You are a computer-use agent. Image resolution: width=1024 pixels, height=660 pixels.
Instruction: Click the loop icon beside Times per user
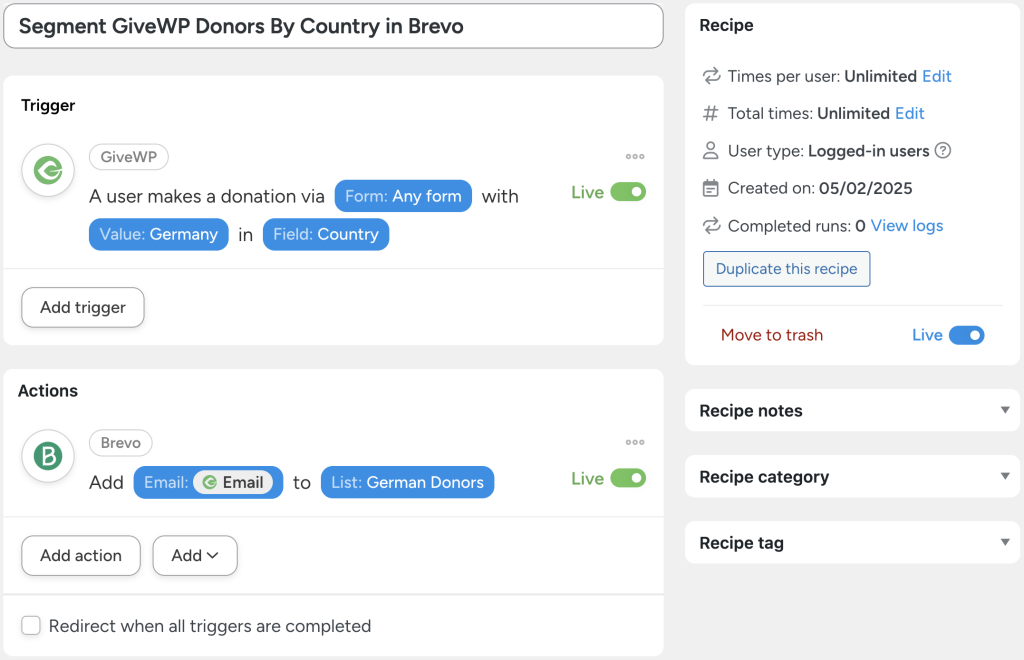tap(710, 76)
